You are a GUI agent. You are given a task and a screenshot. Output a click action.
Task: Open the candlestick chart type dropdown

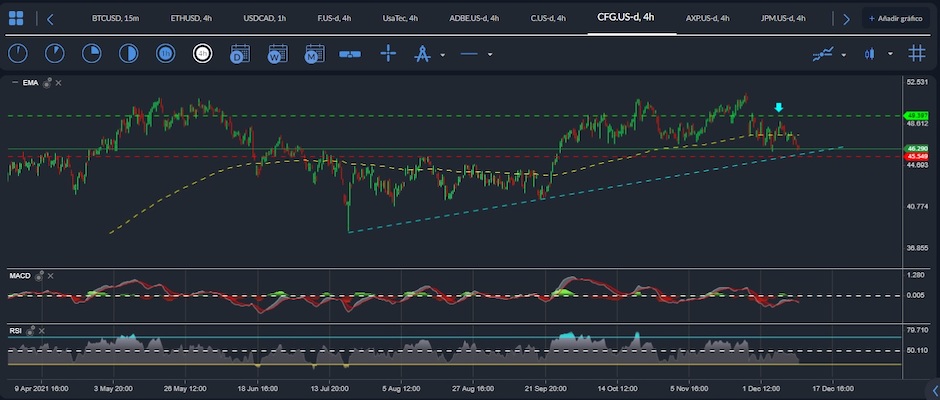click(x=890, y=55)
